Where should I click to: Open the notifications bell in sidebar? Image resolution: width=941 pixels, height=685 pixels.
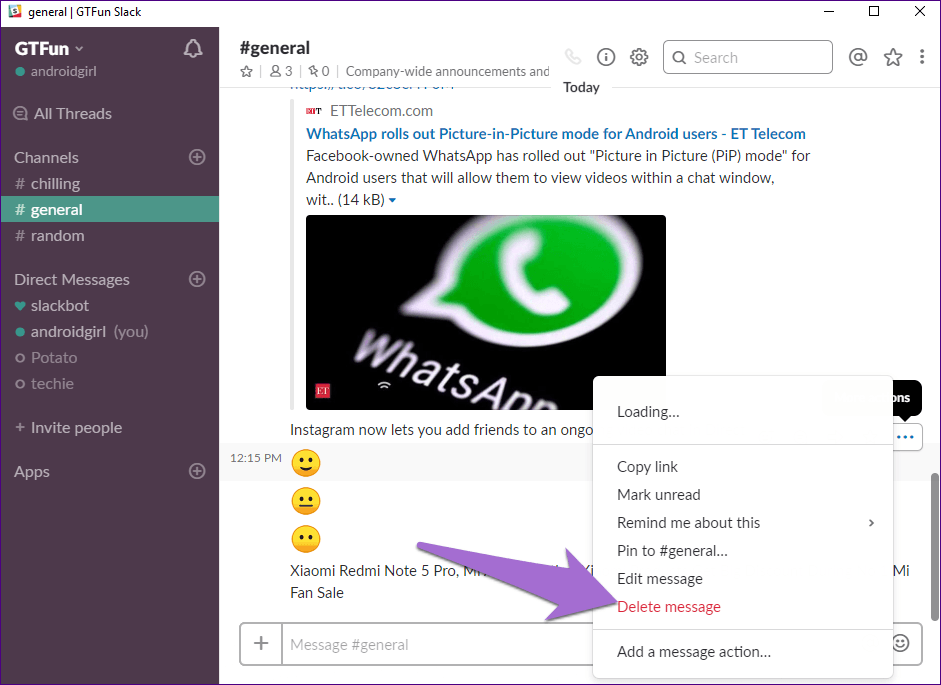(x=193, y=49)
